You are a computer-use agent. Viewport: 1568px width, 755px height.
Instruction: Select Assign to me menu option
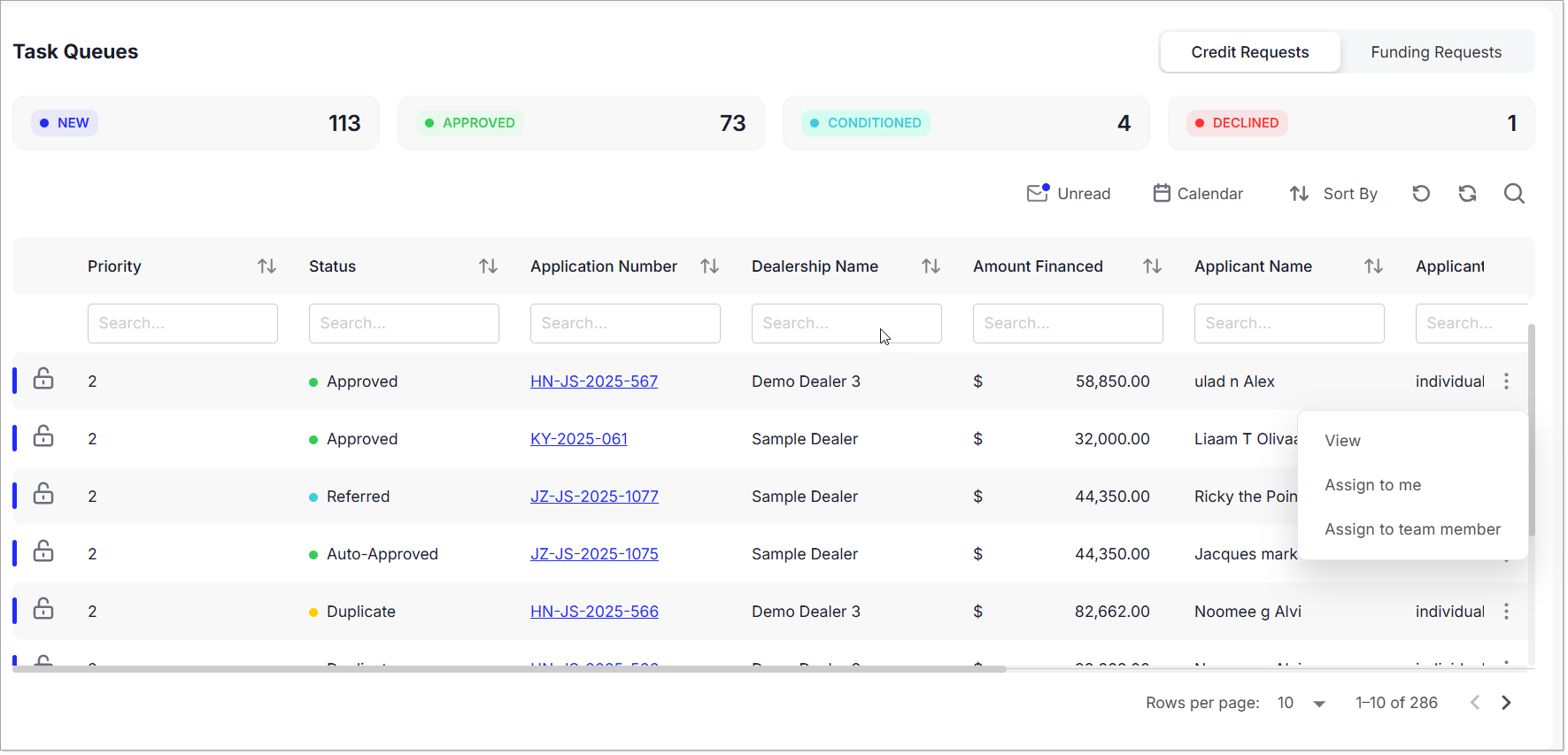(1372, 485)
